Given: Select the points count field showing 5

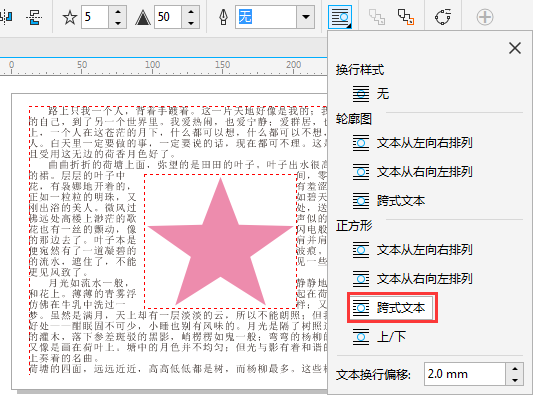Looking at the screenshot, I should click(x=95, y=17).
